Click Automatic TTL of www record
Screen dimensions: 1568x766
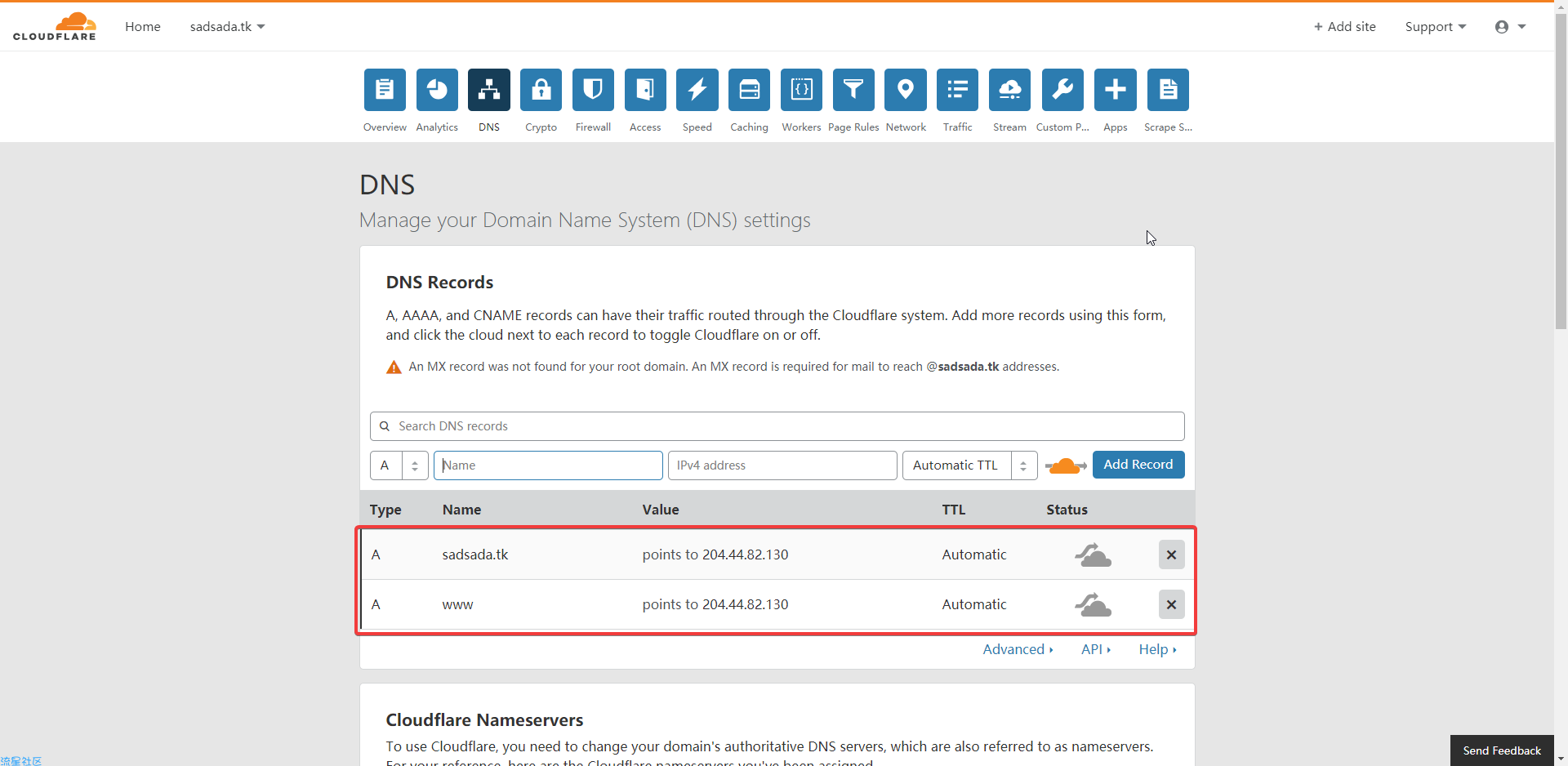[x=974, y=604]
